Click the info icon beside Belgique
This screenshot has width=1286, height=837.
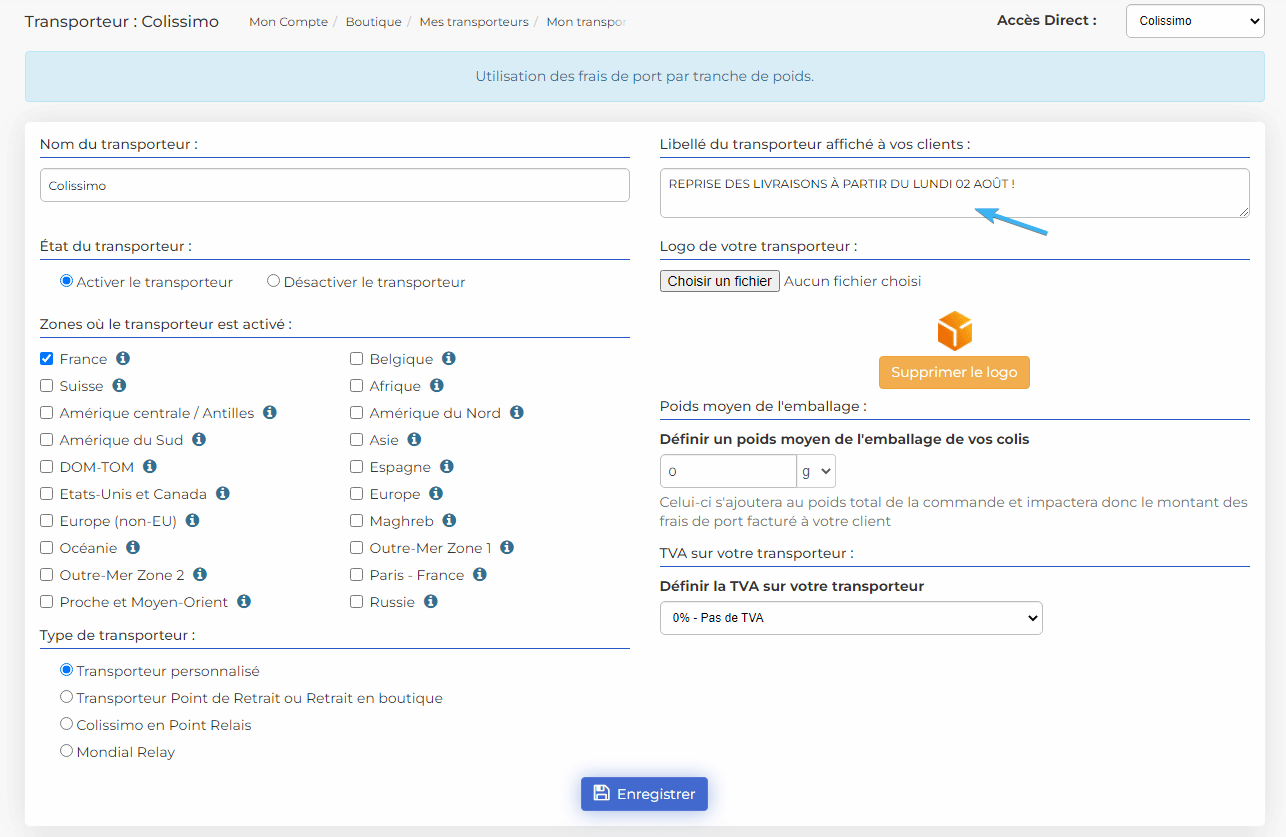coord(449,358)
